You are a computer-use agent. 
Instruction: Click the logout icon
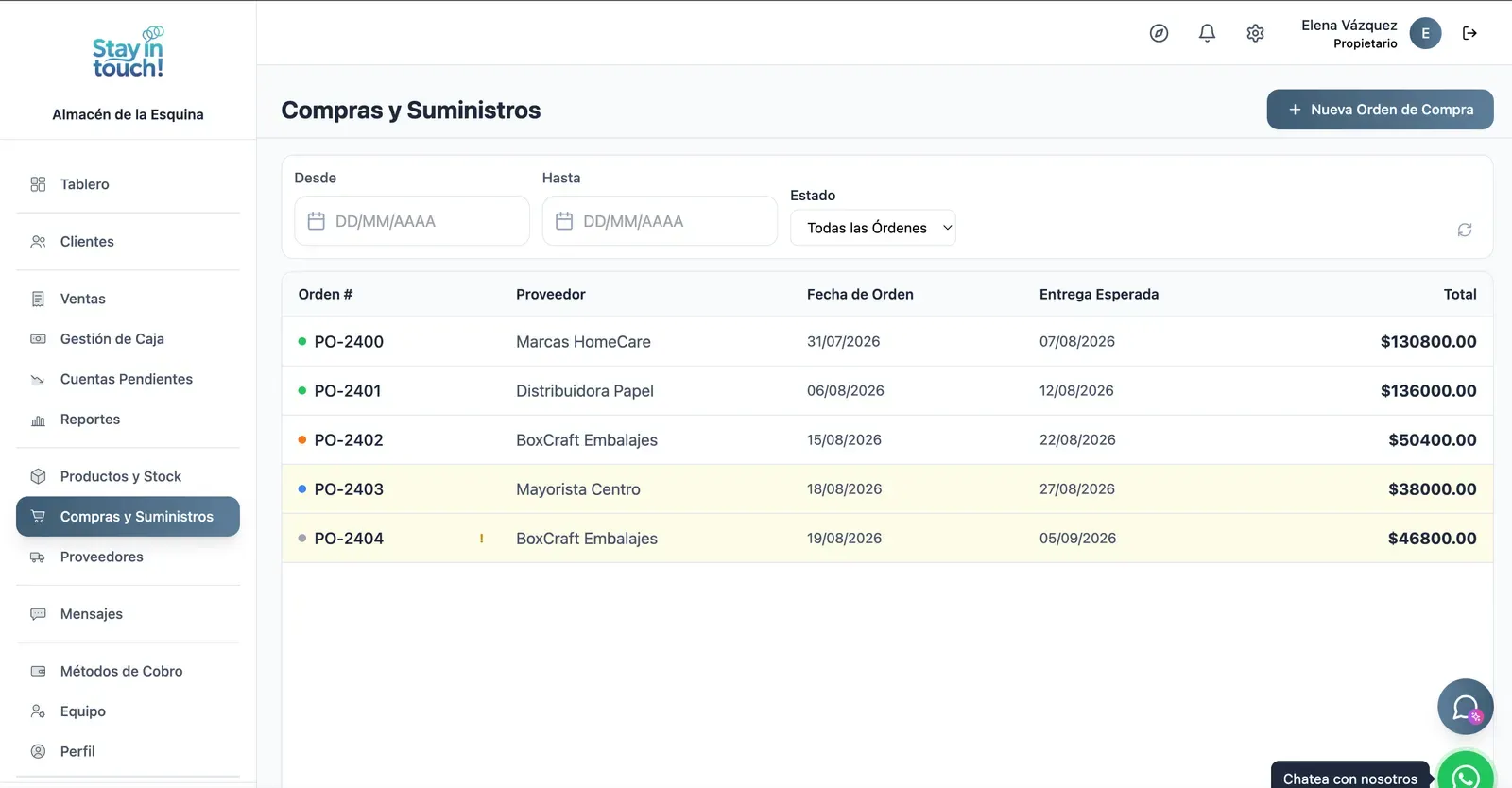click(1469, 33)
